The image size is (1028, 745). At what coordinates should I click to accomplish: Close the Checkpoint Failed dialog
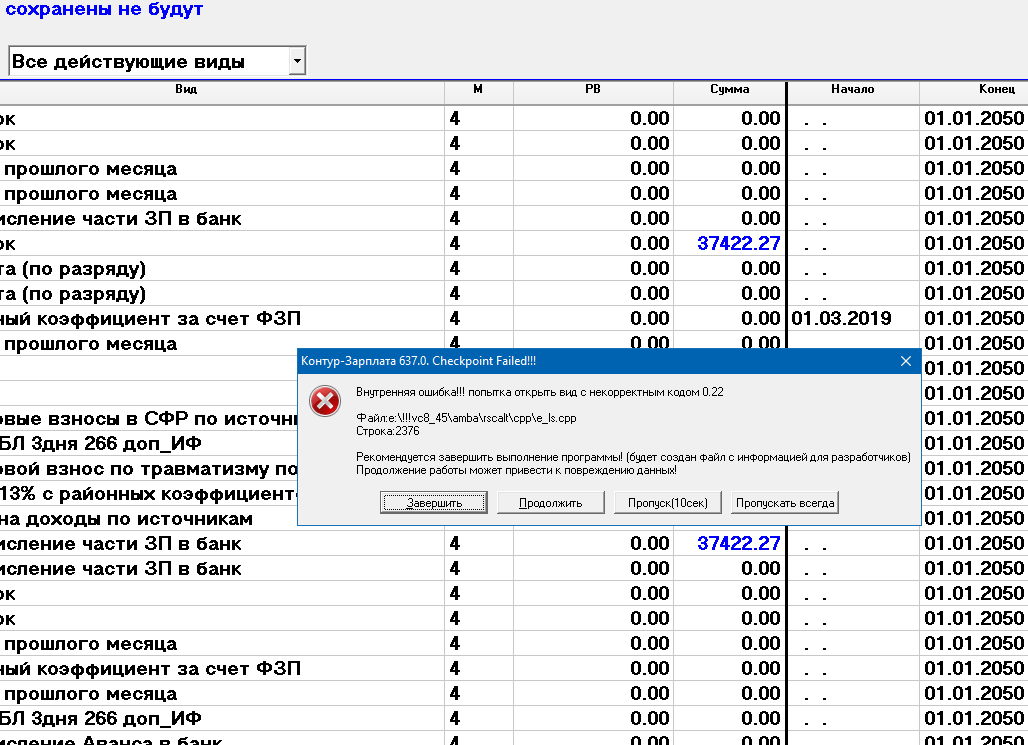906,360
